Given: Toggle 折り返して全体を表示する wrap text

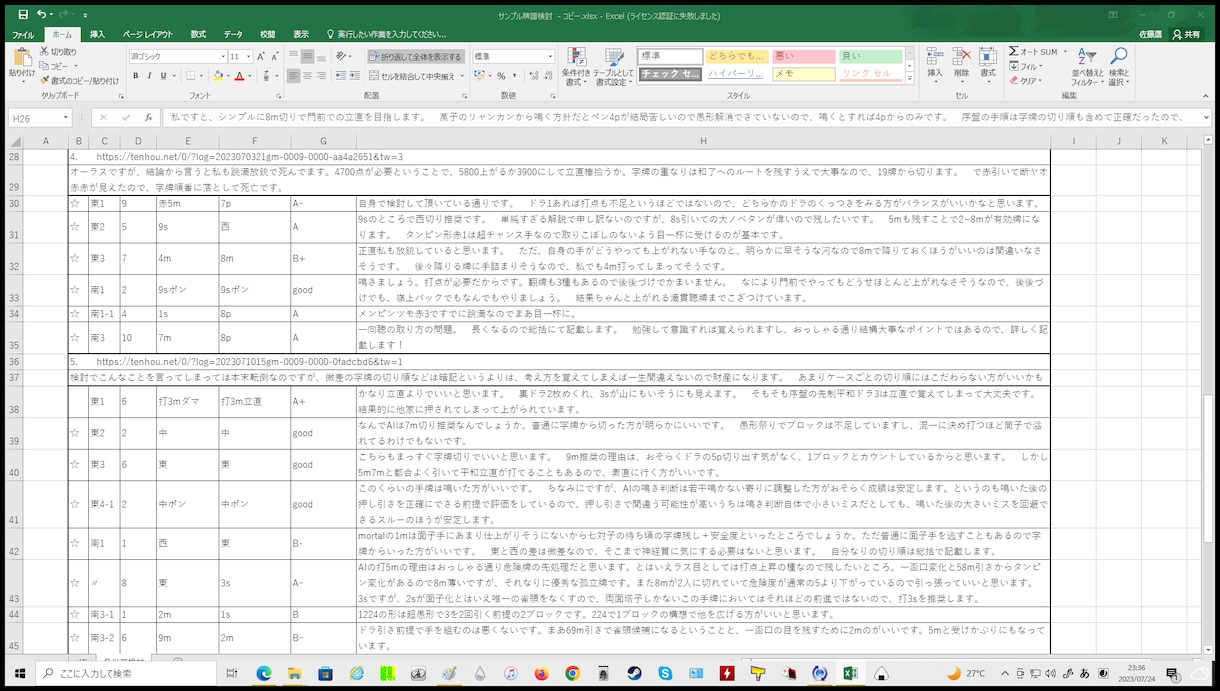Looking at the screenshot, I should (x=415, y=57).
